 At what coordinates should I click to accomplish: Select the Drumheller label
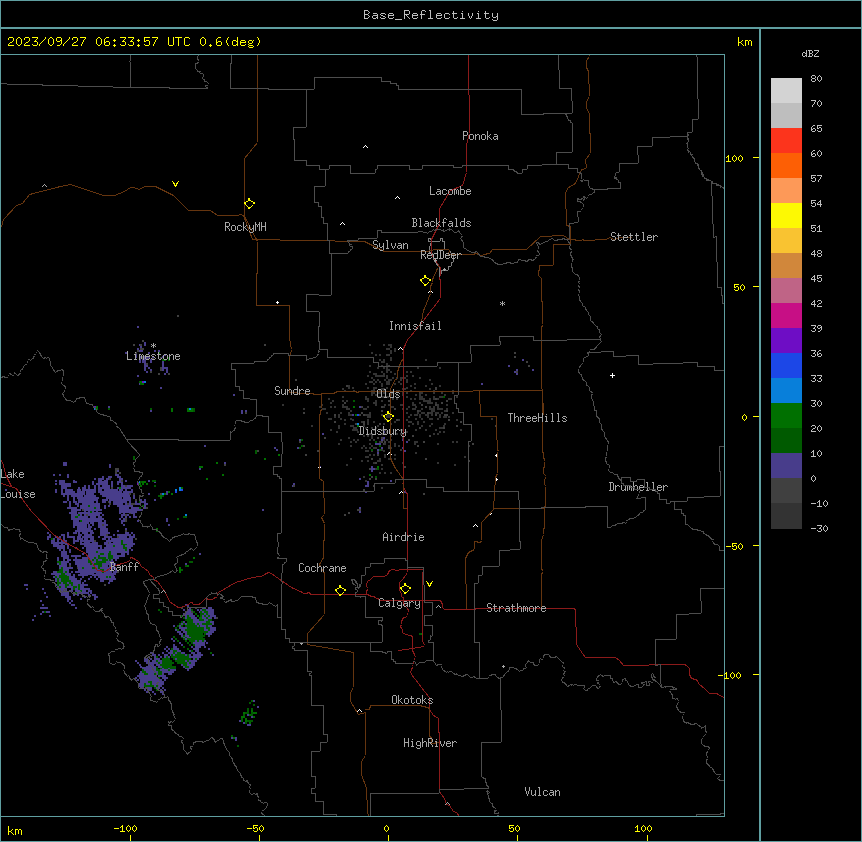638,487
